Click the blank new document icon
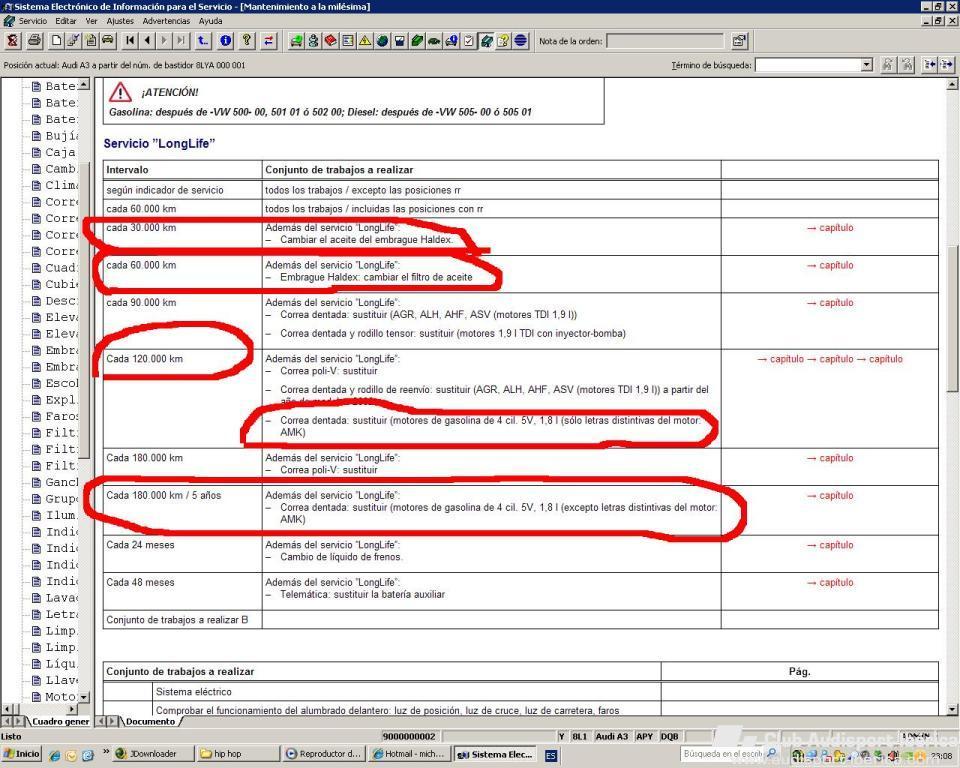 point(56,41)
